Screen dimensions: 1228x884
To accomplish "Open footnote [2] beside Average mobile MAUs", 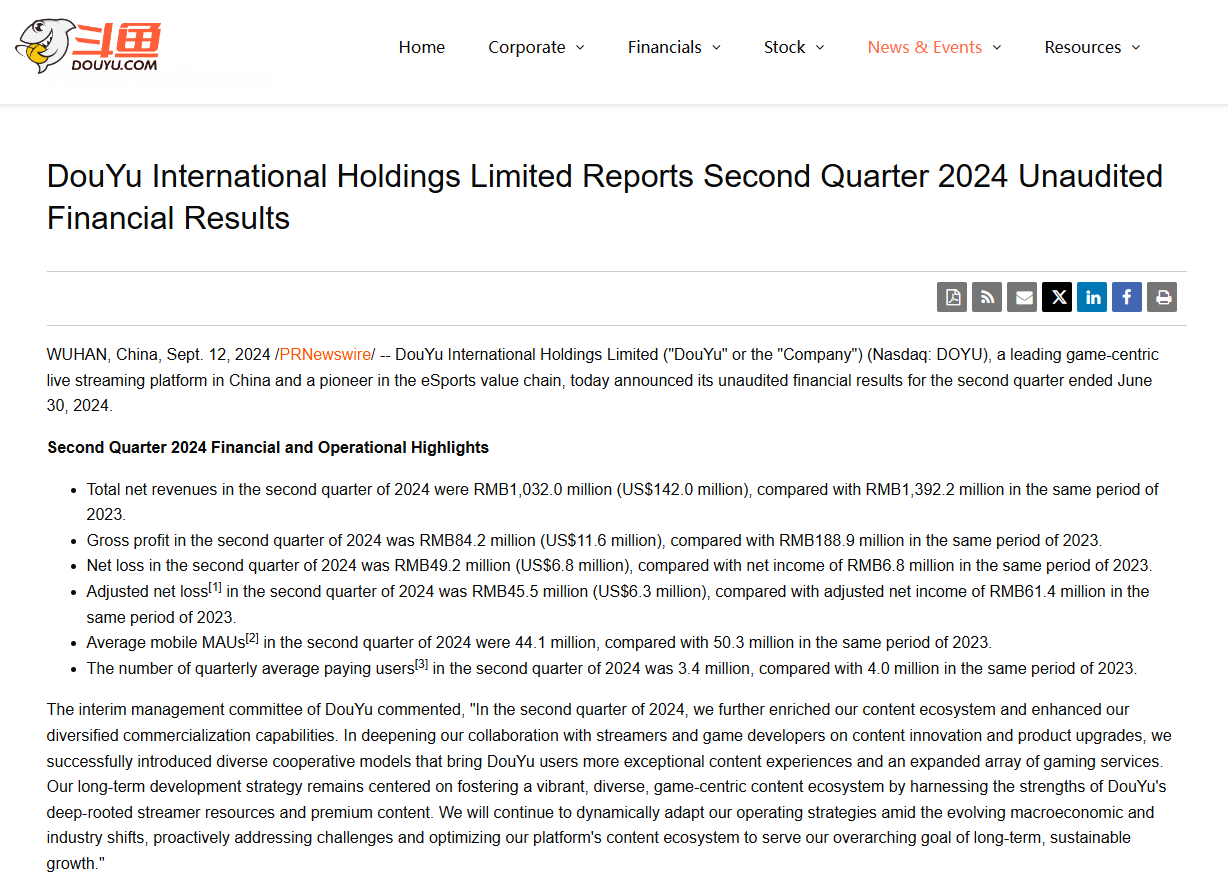I will click(252, 638).
